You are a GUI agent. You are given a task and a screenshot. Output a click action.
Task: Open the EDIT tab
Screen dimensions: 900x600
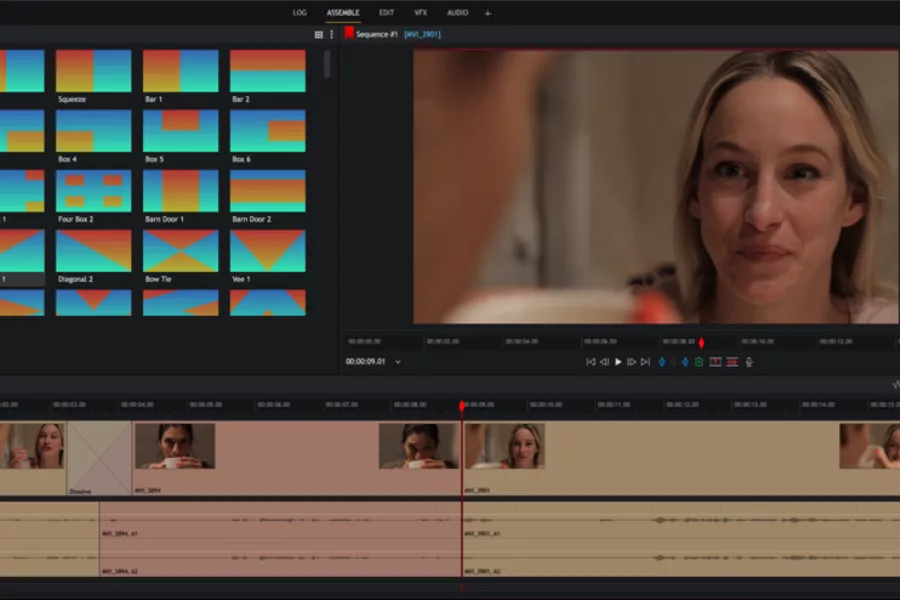(386, 13)
